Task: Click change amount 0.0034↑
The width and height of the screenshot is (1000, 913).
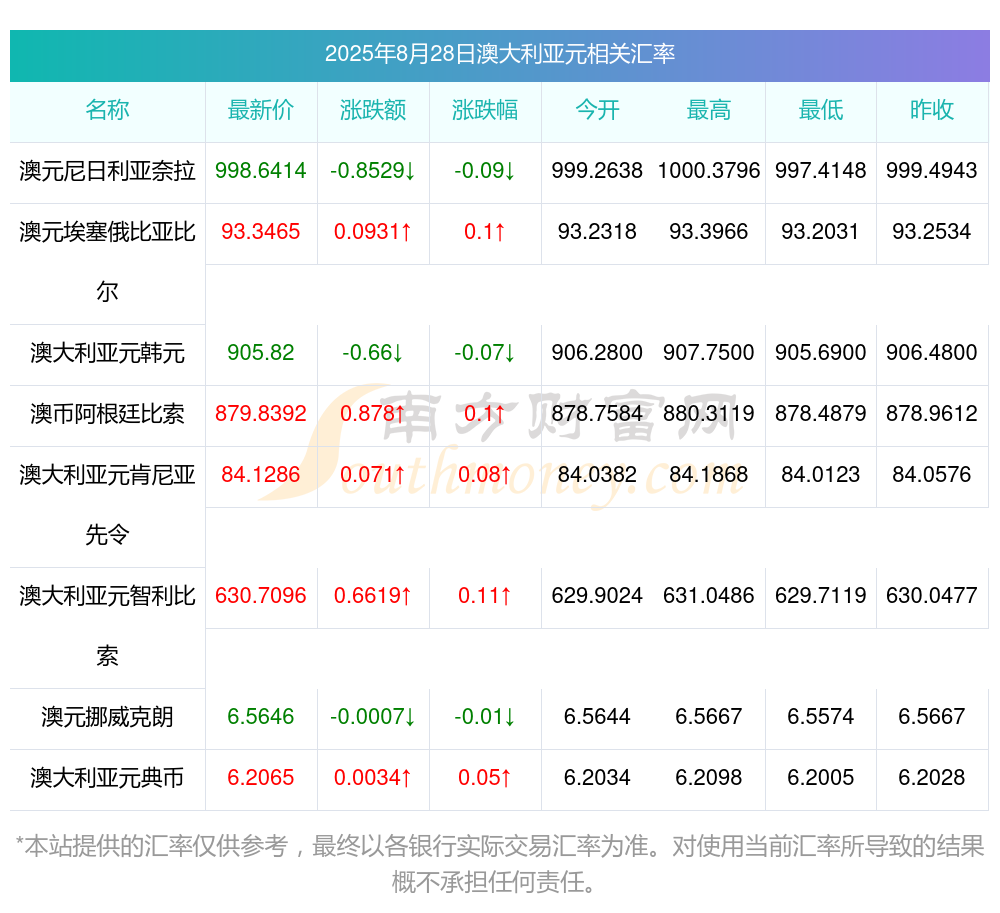Action: click(372, 778)
